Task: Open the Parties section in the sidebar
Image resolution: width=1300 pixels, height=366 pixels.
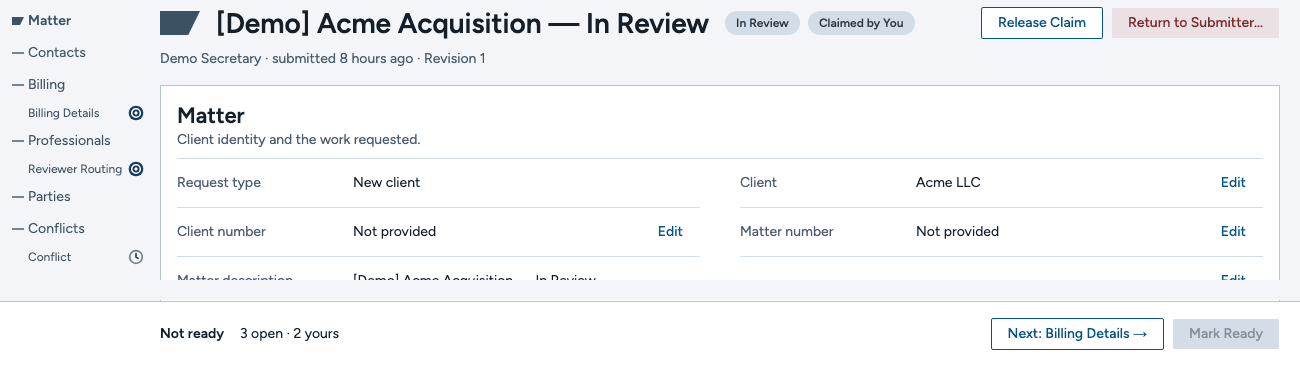Action: 49,196
